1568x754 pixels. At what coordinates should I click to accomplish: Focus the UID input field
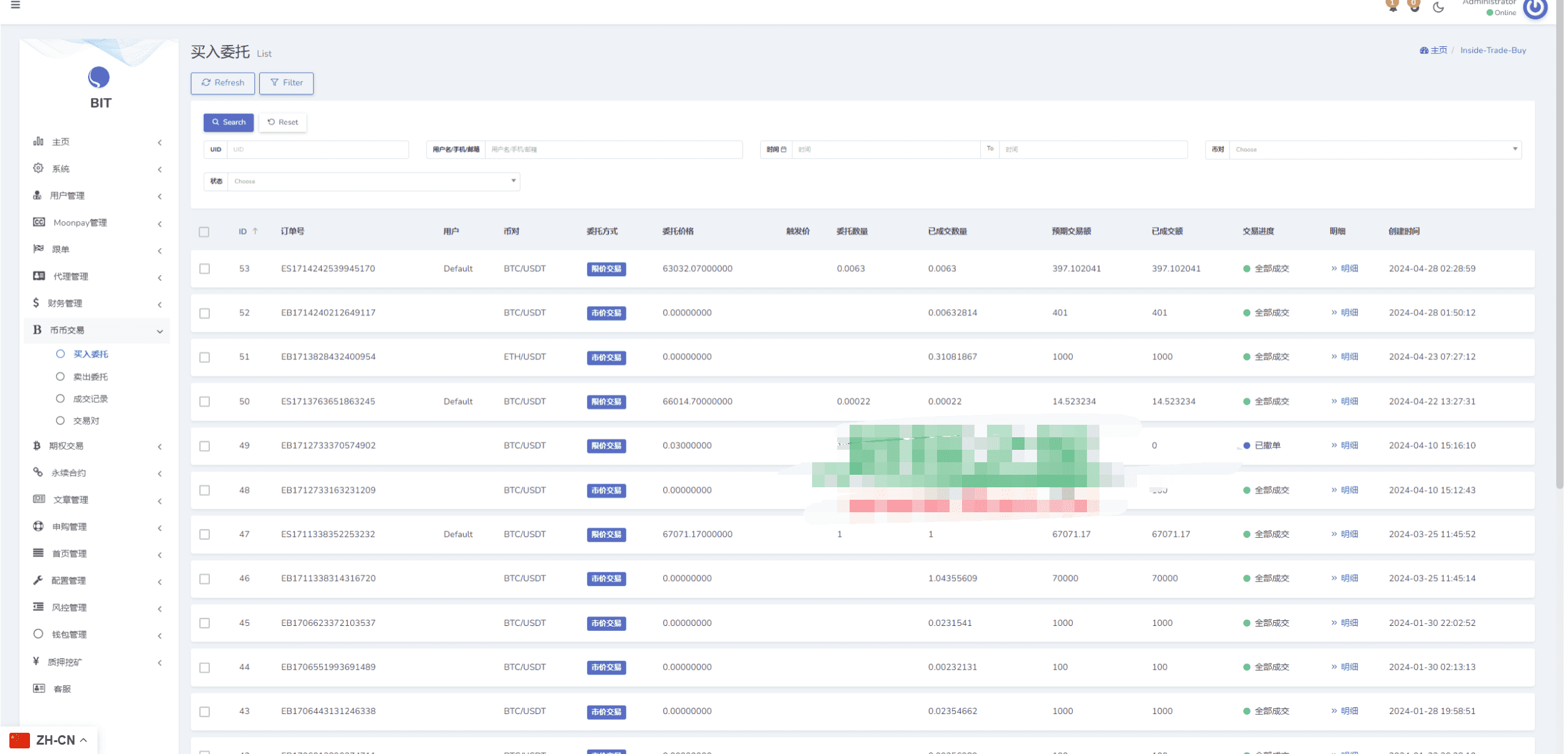coord(318,149)
